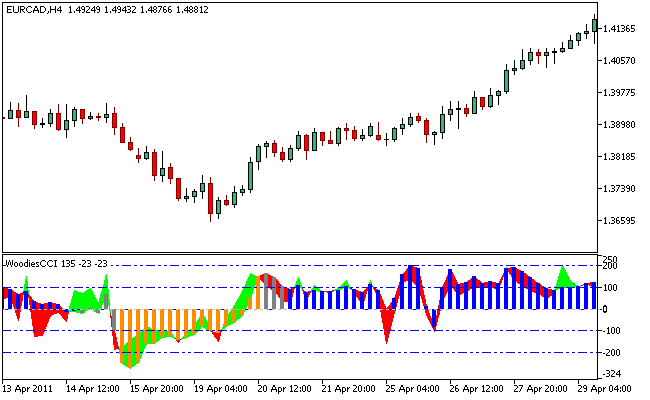Click the 250 indicator scale label
This screenshot has width=650, height=400.
point(610,259)
